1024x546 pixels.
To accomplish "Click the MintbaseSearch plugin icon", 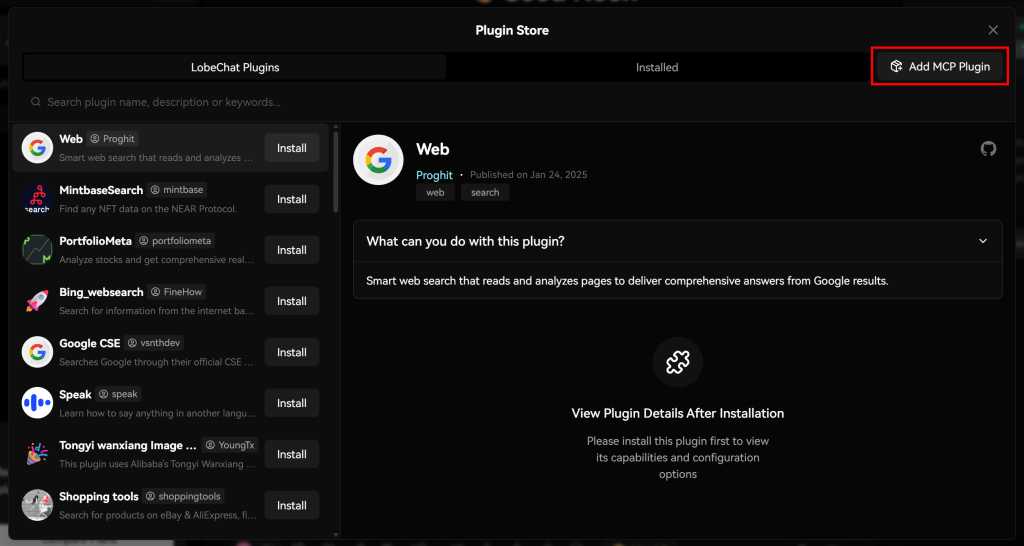I will (37, 199).
